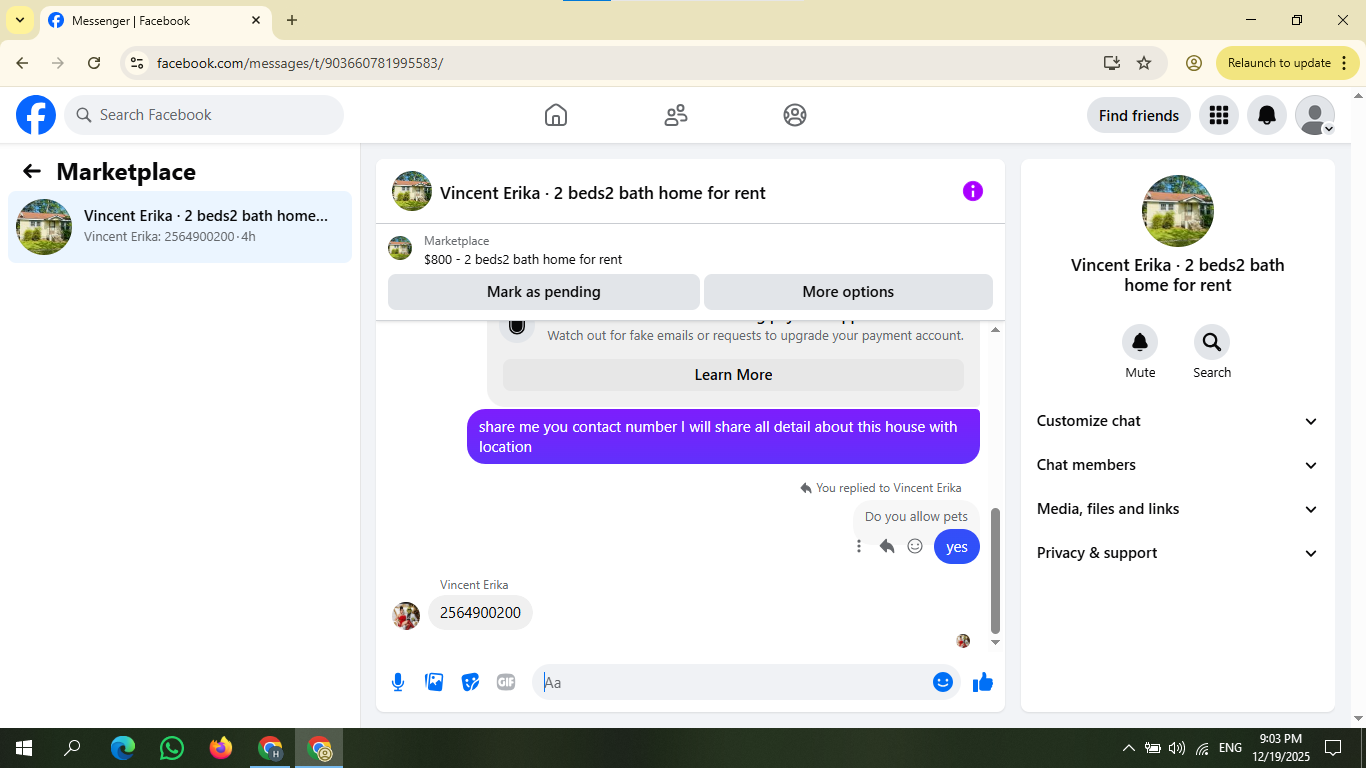
Task: View site information icon in address bar
Action: click(x=138, y=63)
